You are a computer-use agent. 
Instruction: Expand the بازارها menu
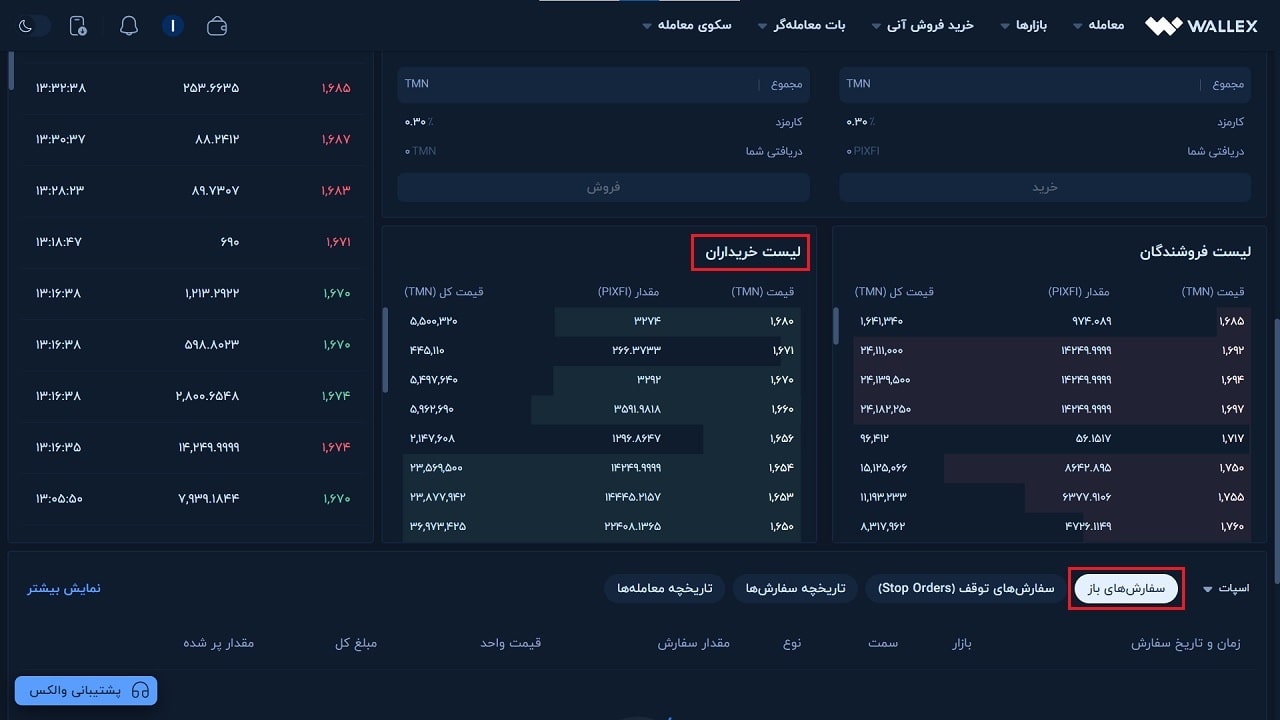coord(1023,25)
